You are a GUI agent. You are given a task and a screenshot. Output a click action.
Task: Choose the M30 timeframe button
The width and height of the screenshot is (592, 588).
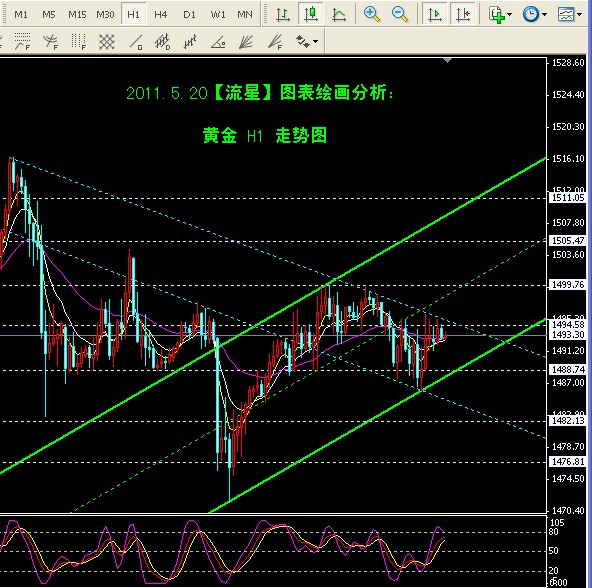(105, 14)
